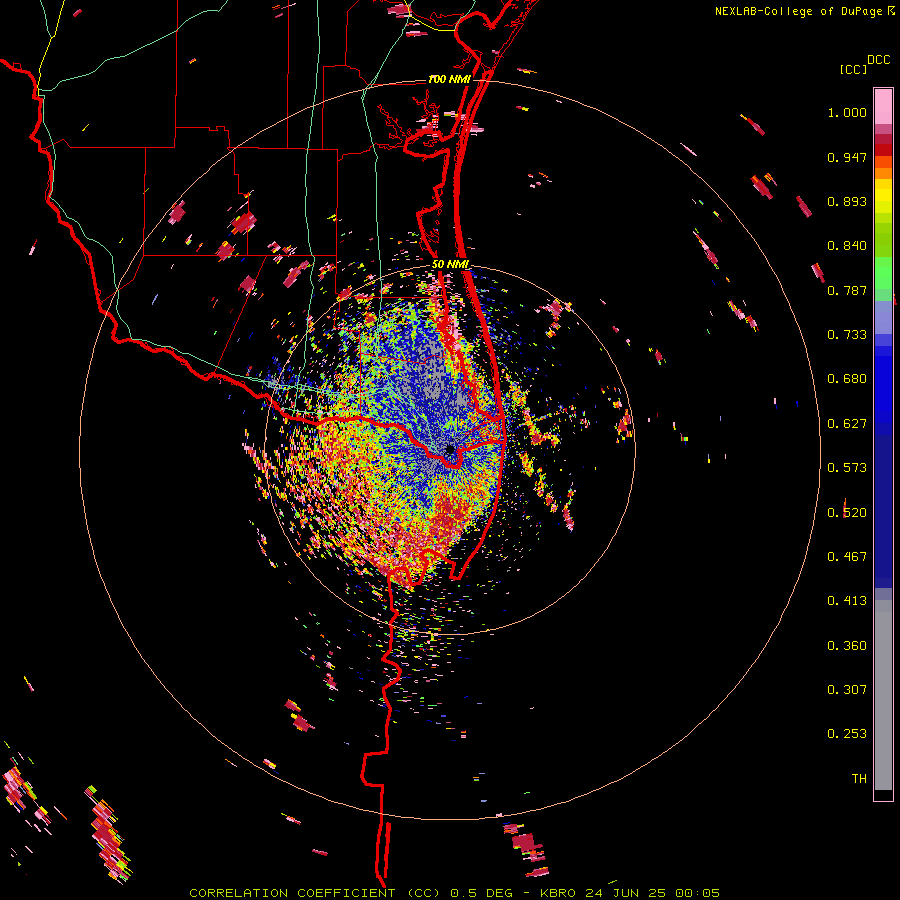Select the 0.307 value on the scale
The image size is (900, 900).
coord(847,690)
